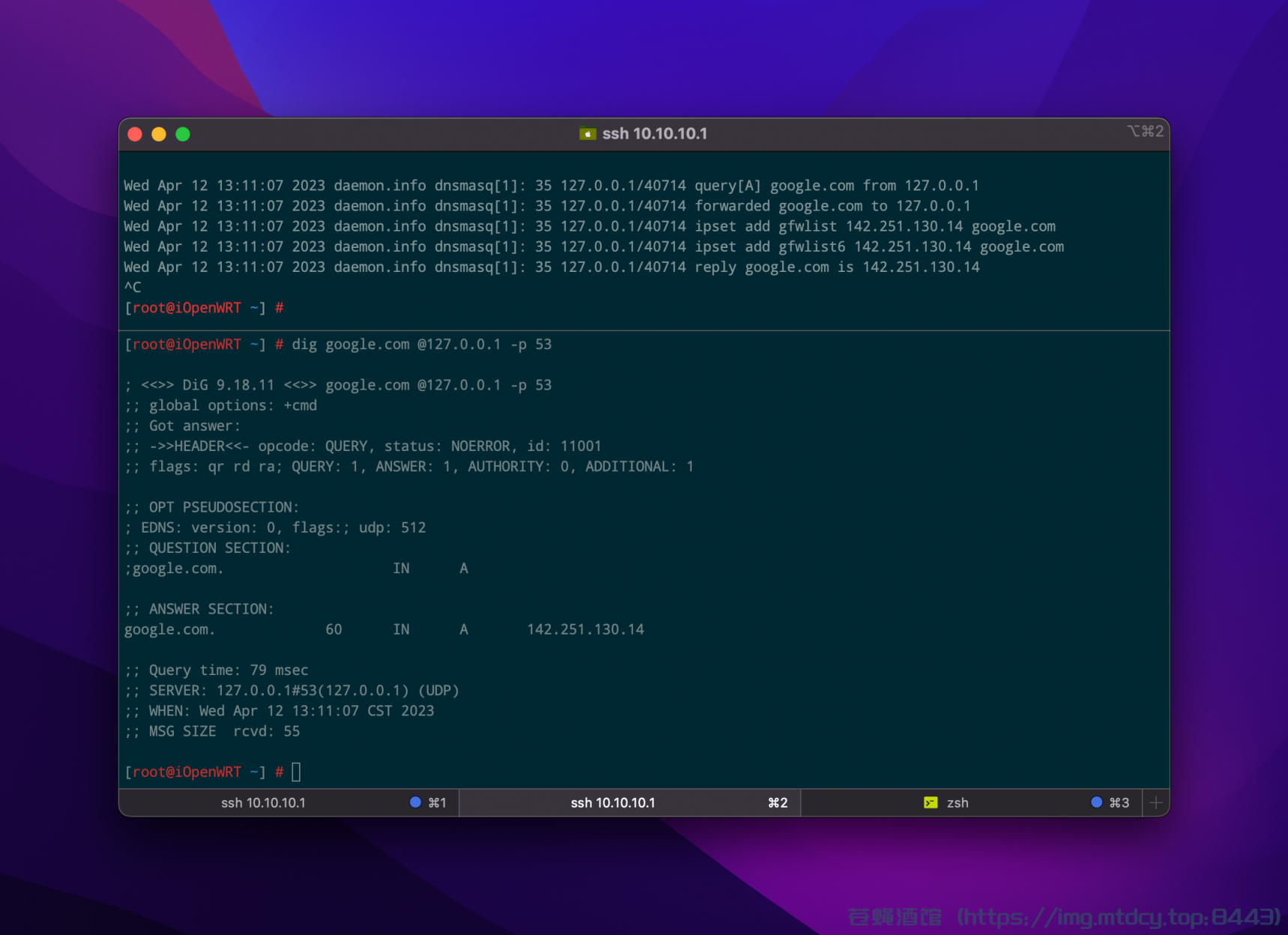
Task: Click the 'flags: qr rd ra; QUERY: 1' line
Action: click(x=409, y=466)
